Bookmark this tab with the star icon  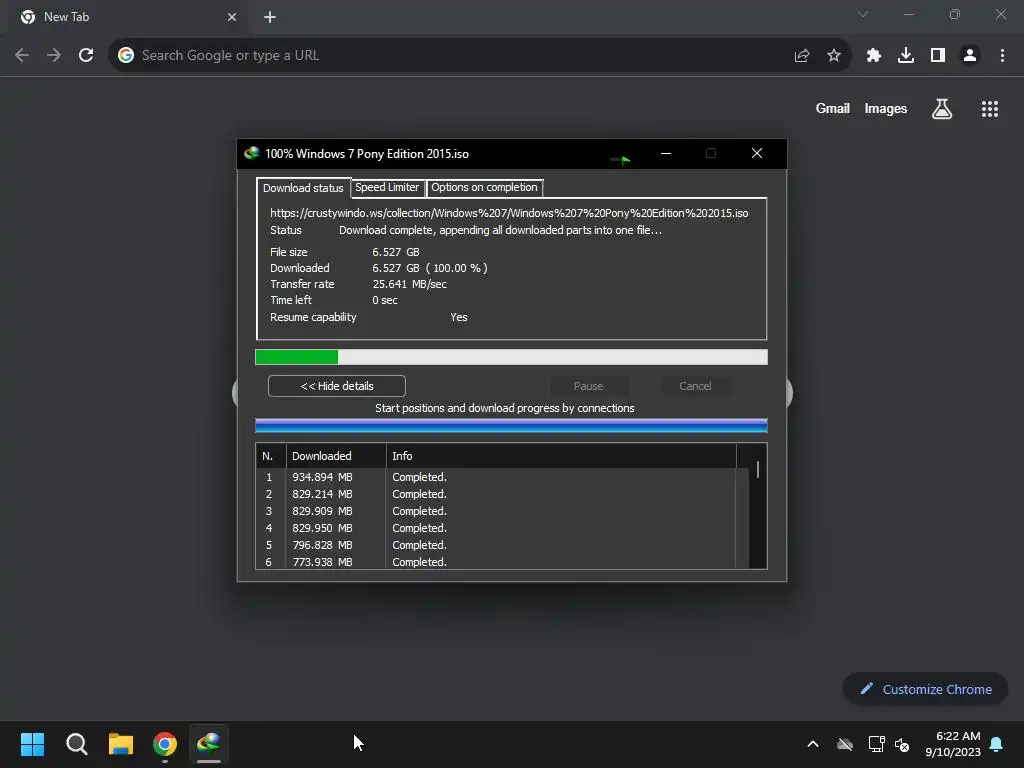pyautogui.click(x=834, y=56)
